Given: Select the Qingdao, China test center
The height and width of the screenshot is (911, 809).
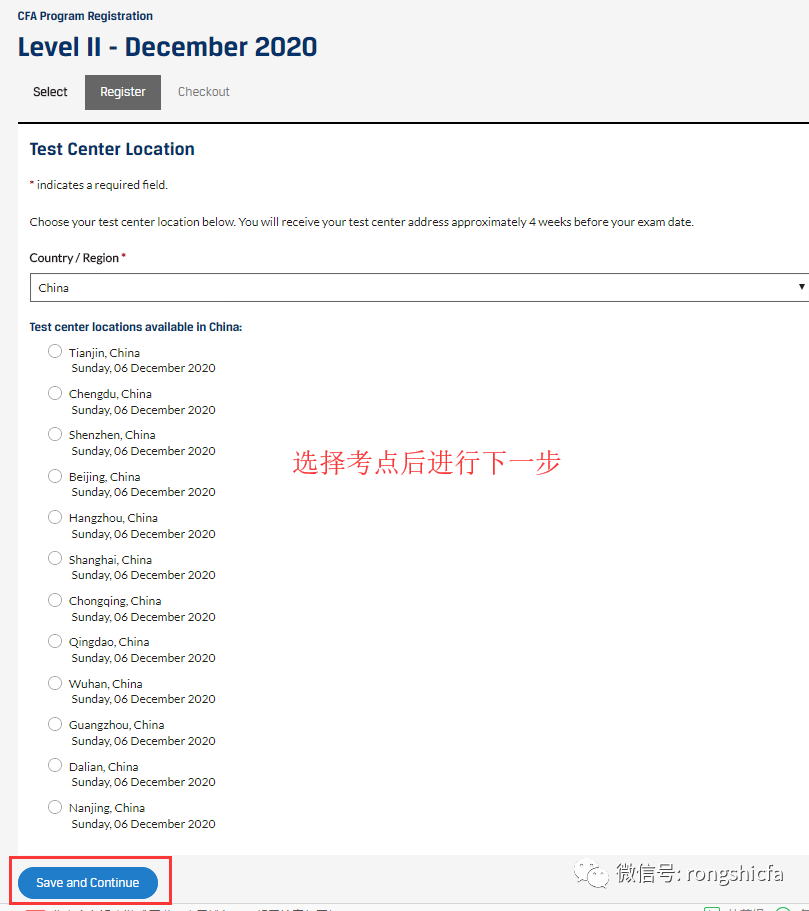Looking at the screenshot, I should click(55, 641).
